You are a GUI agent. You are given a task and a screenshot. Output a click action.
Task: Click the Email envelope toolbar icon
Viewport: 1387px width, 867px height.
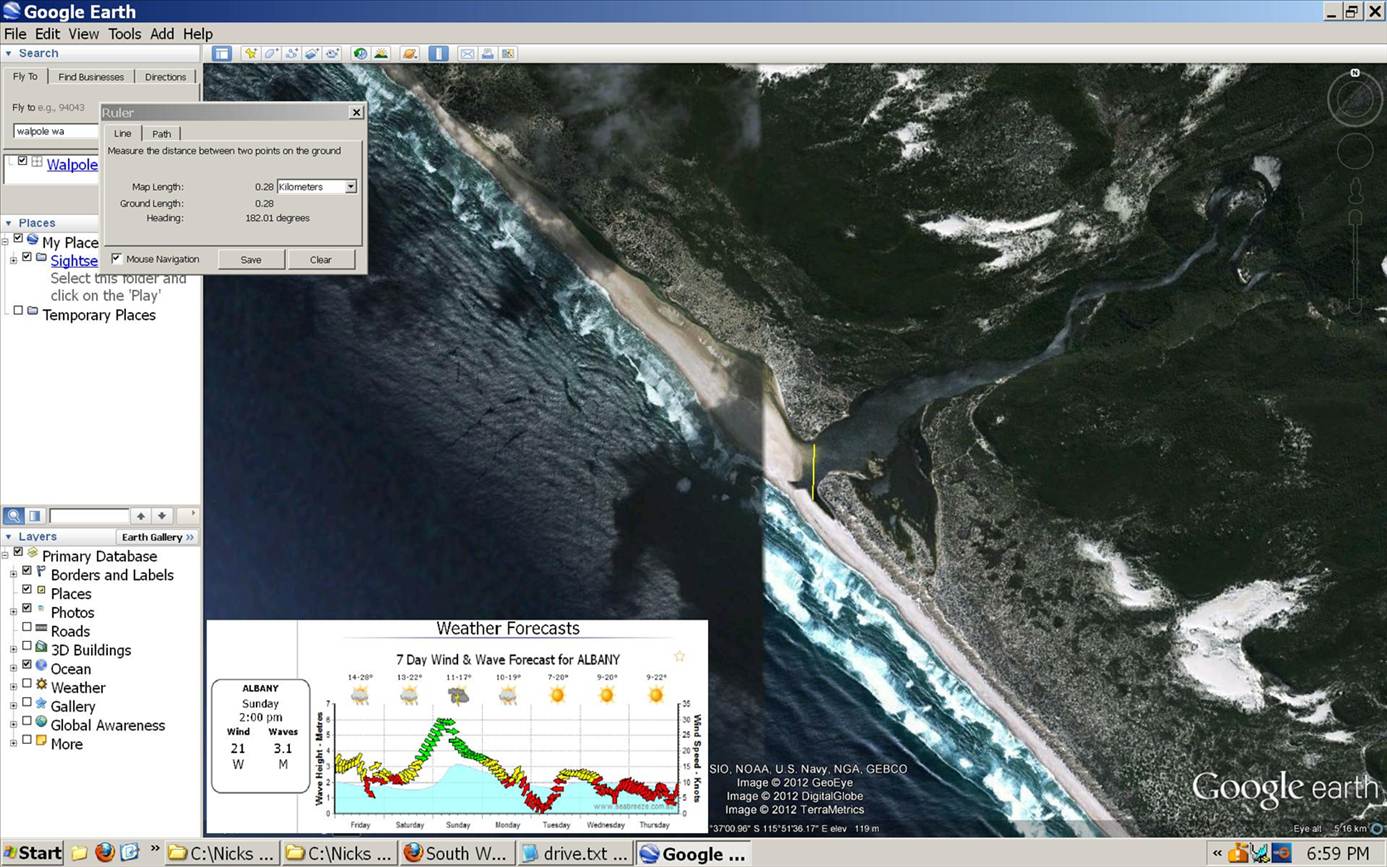click(467, 54)
